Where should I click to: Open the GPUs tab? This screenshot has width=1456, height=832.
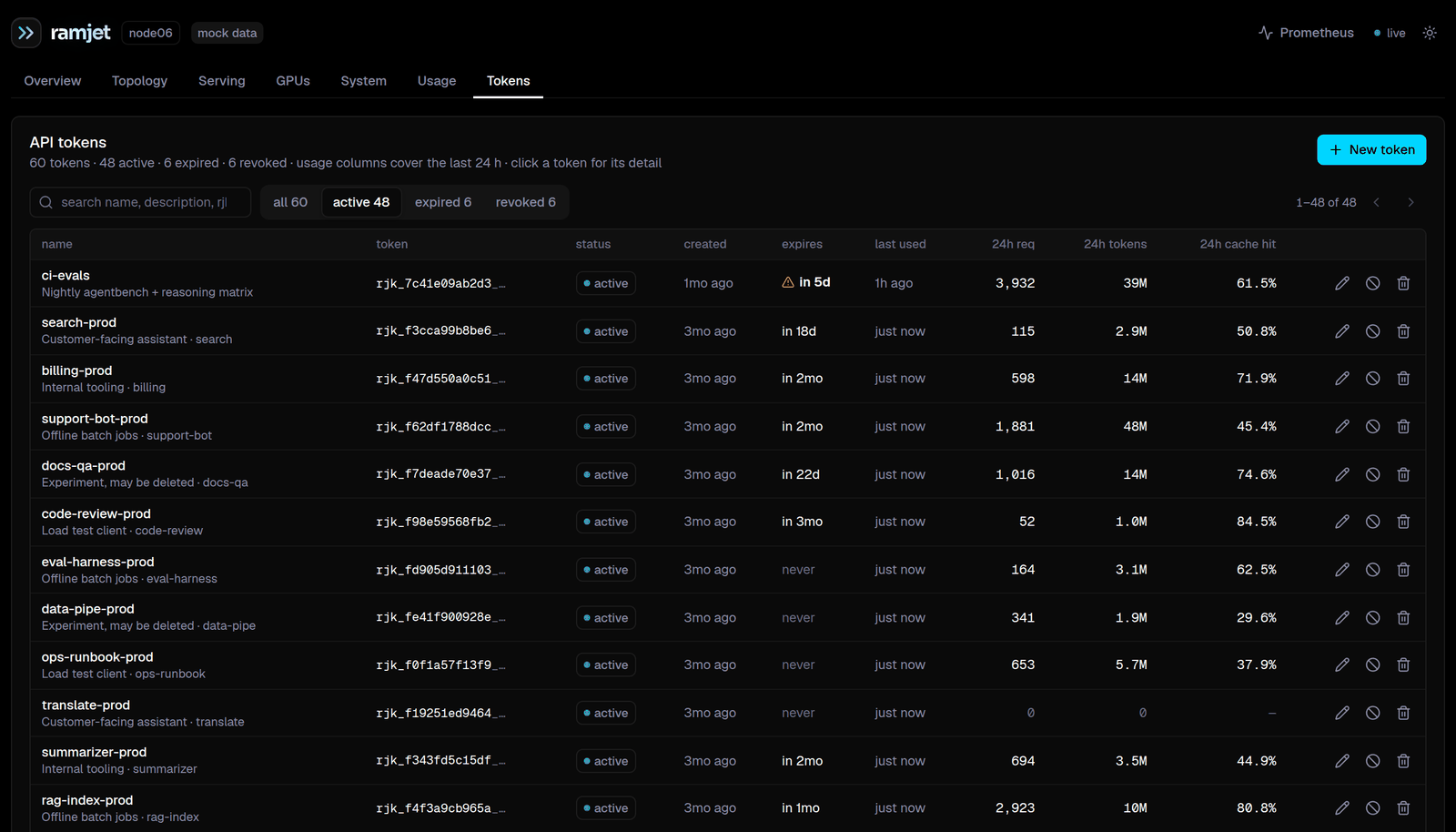[293, 81]
